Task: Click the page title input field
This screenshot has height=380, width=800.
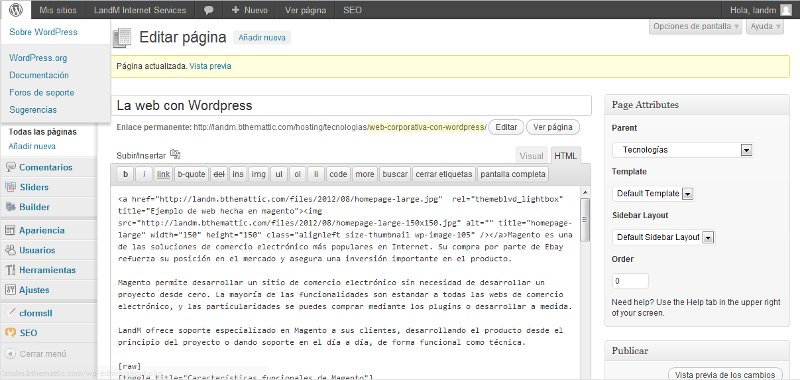Action: [351, 106]
